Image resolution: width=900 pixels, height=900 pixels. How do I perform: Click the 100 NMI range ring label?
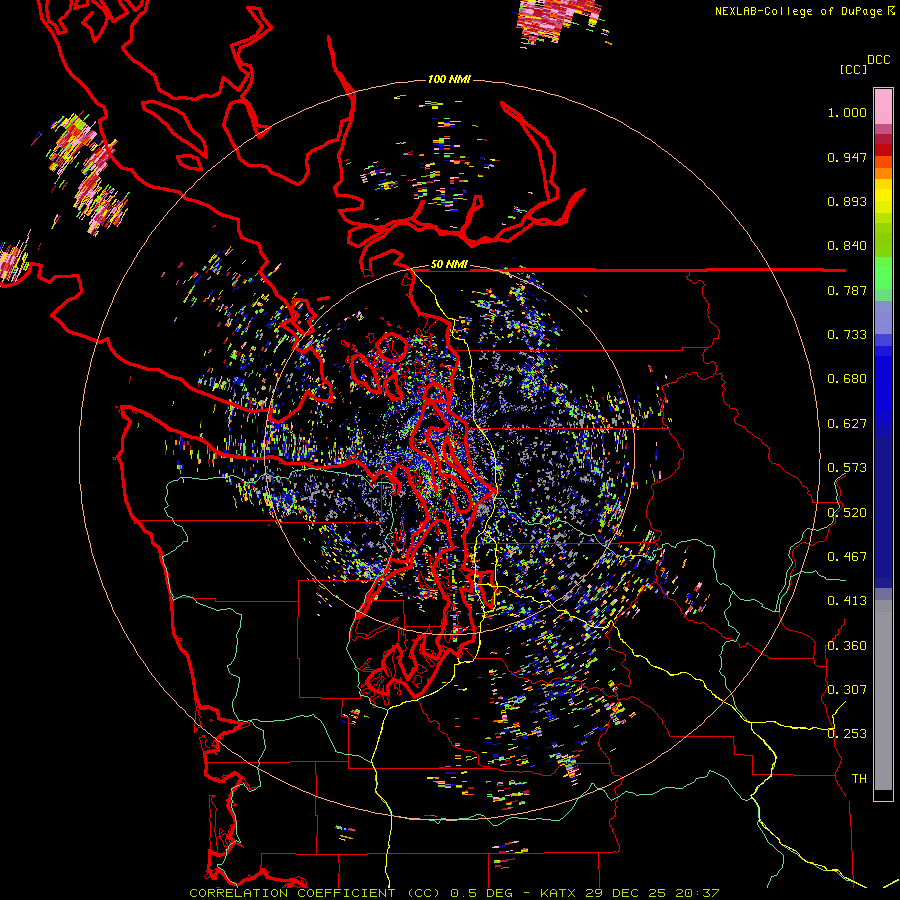point(449,79)
